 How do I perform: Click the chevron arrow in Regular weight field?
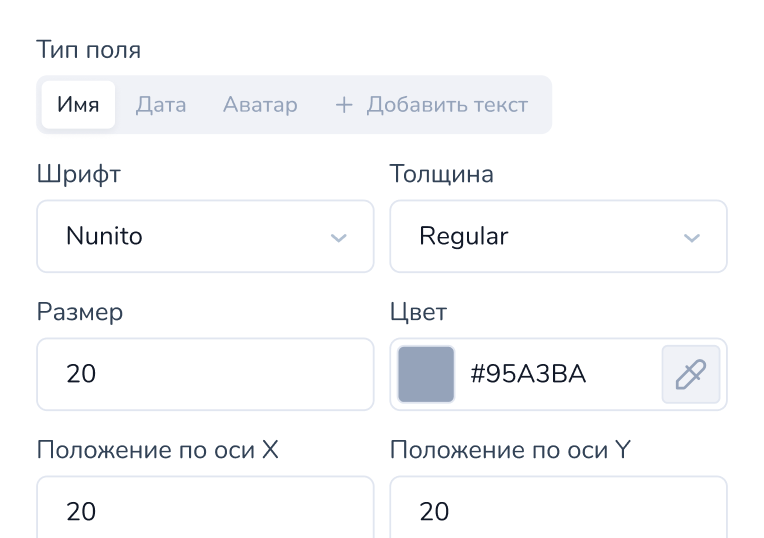pyautogui.click(x=692, y=237)
